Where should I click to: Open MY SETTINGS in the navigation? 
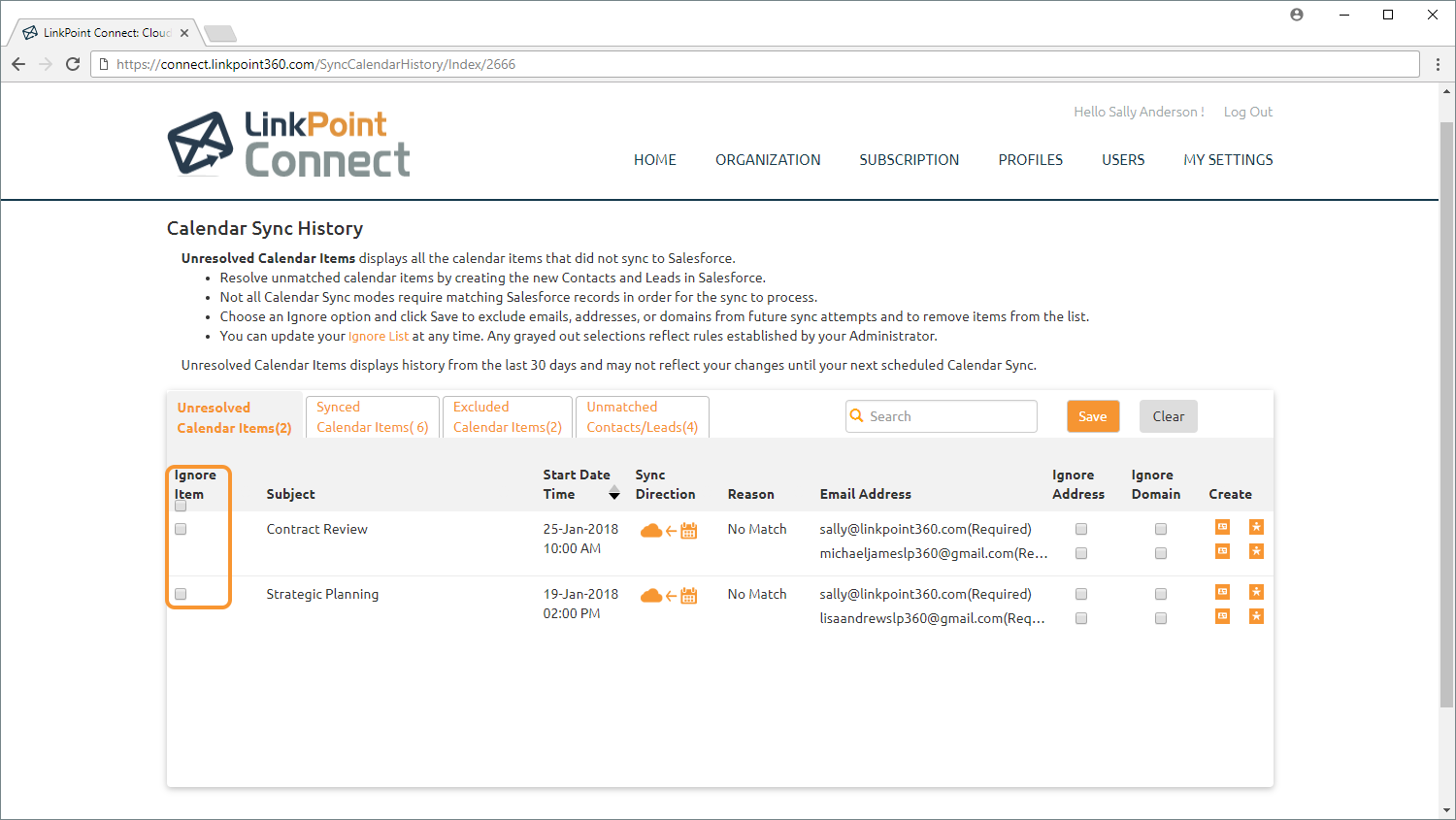tap(1228, 160)
